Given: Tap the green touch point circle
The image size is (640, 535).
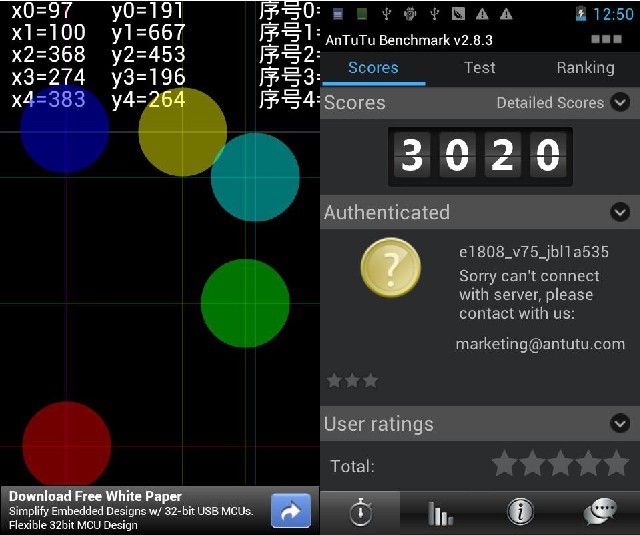Looking at the screenshot, I should (245, 303).
